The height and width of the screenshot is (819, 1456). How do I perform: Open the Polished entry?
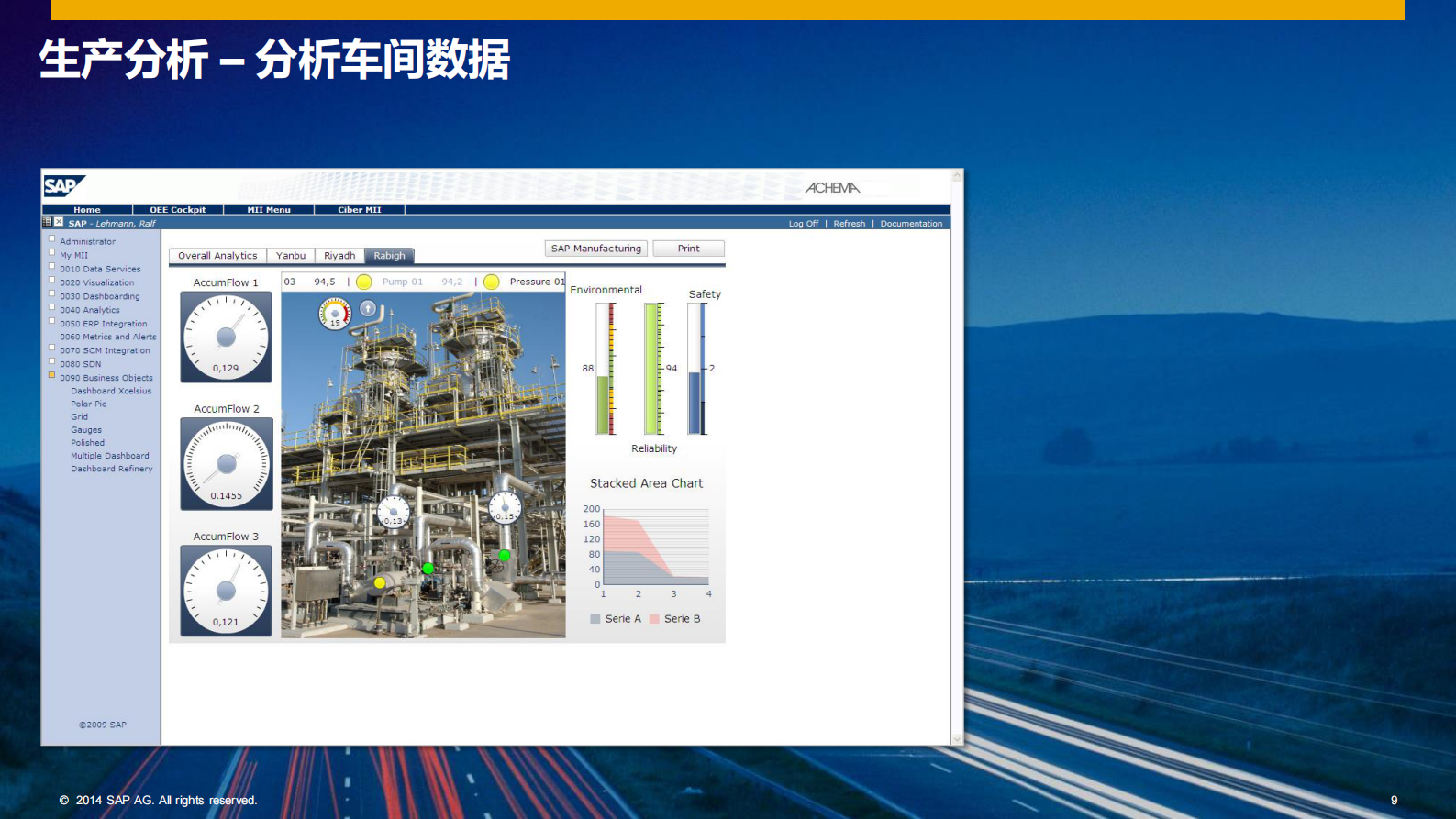(x=88, y=442)
